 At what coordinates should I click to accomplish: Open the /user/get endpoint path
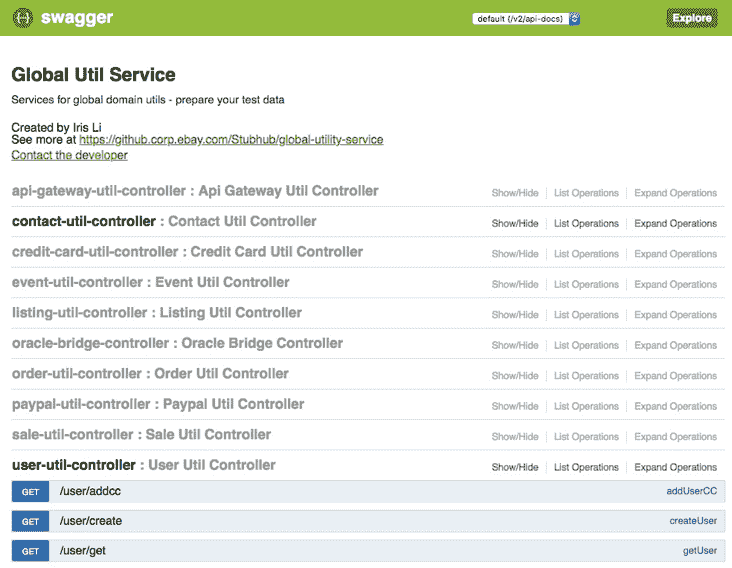pos(83,551)
